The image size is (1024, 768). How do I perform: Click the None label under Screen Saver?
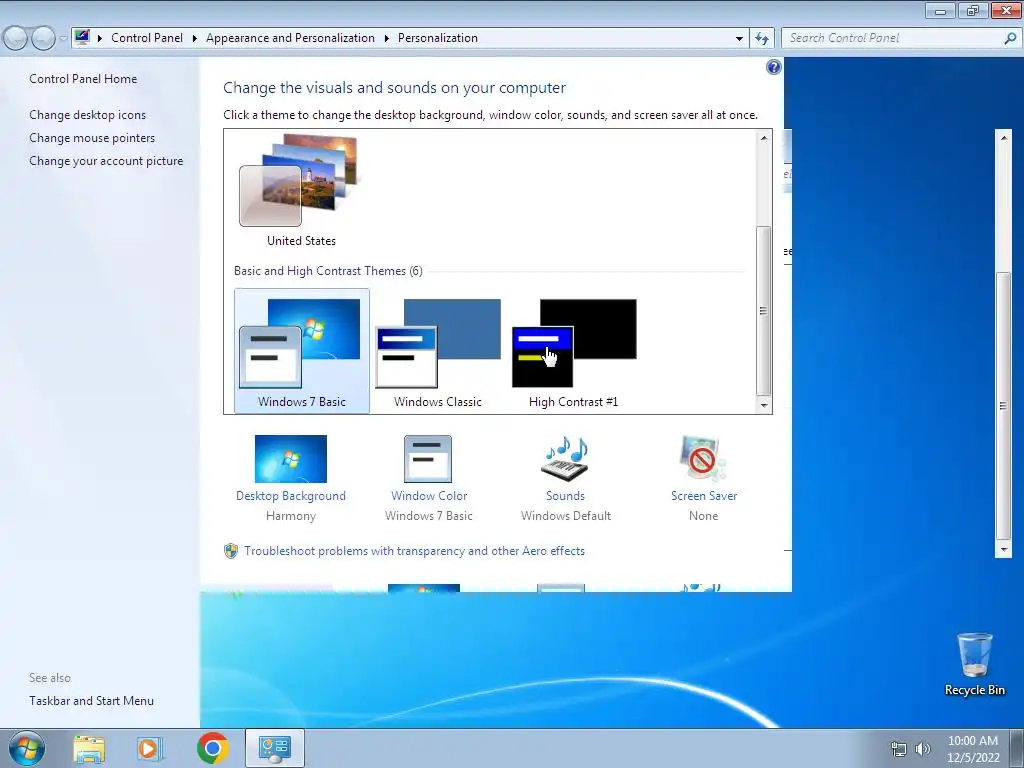[x=703, y=516]
